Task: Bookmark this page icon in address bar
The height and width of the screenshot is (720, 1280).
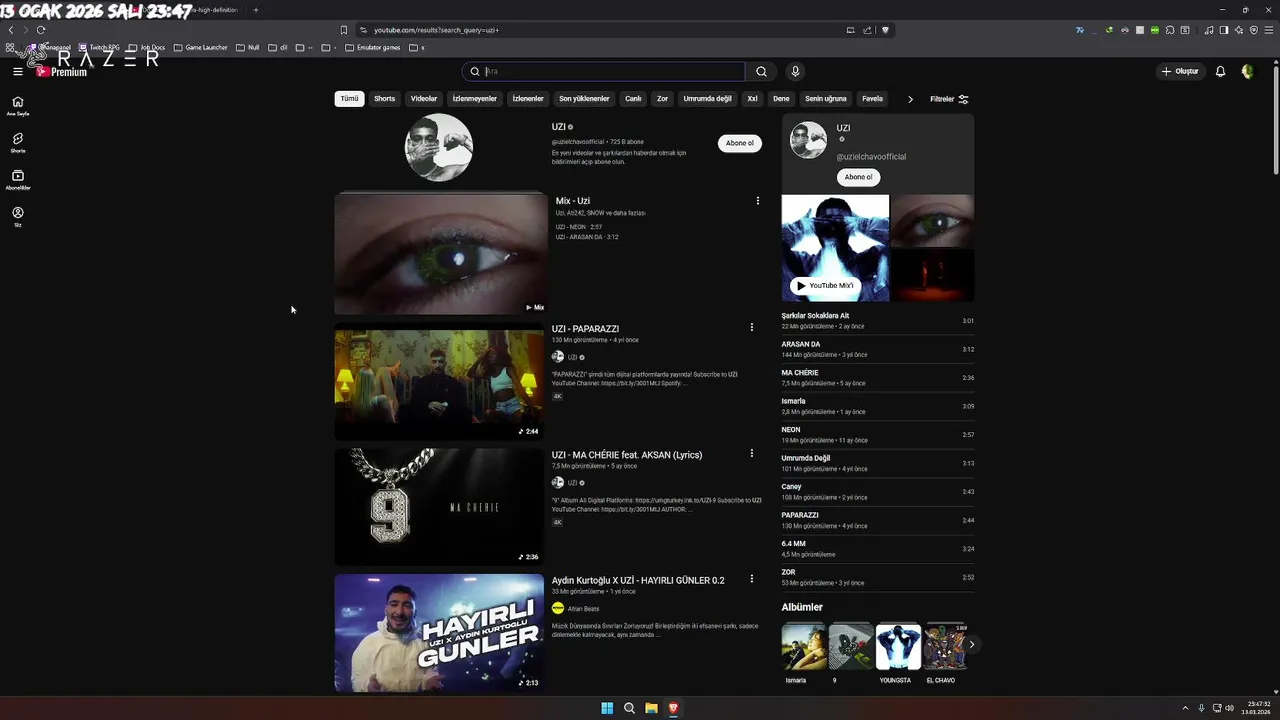Action: tap(344, 30)
